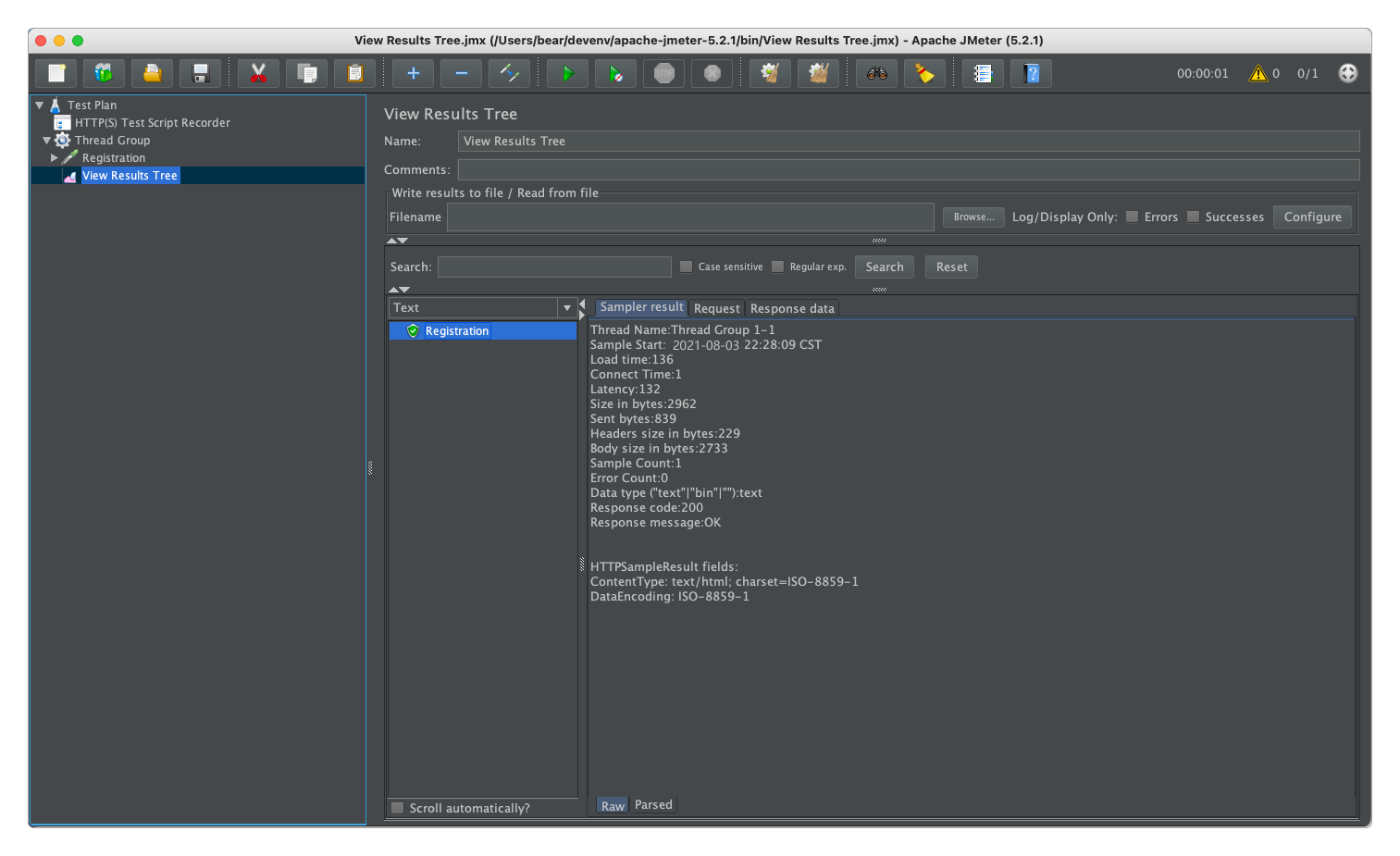This screenshot has width=1400, height=856.
Task: Select the Parsed view tab
Action: tap(653, 805)
